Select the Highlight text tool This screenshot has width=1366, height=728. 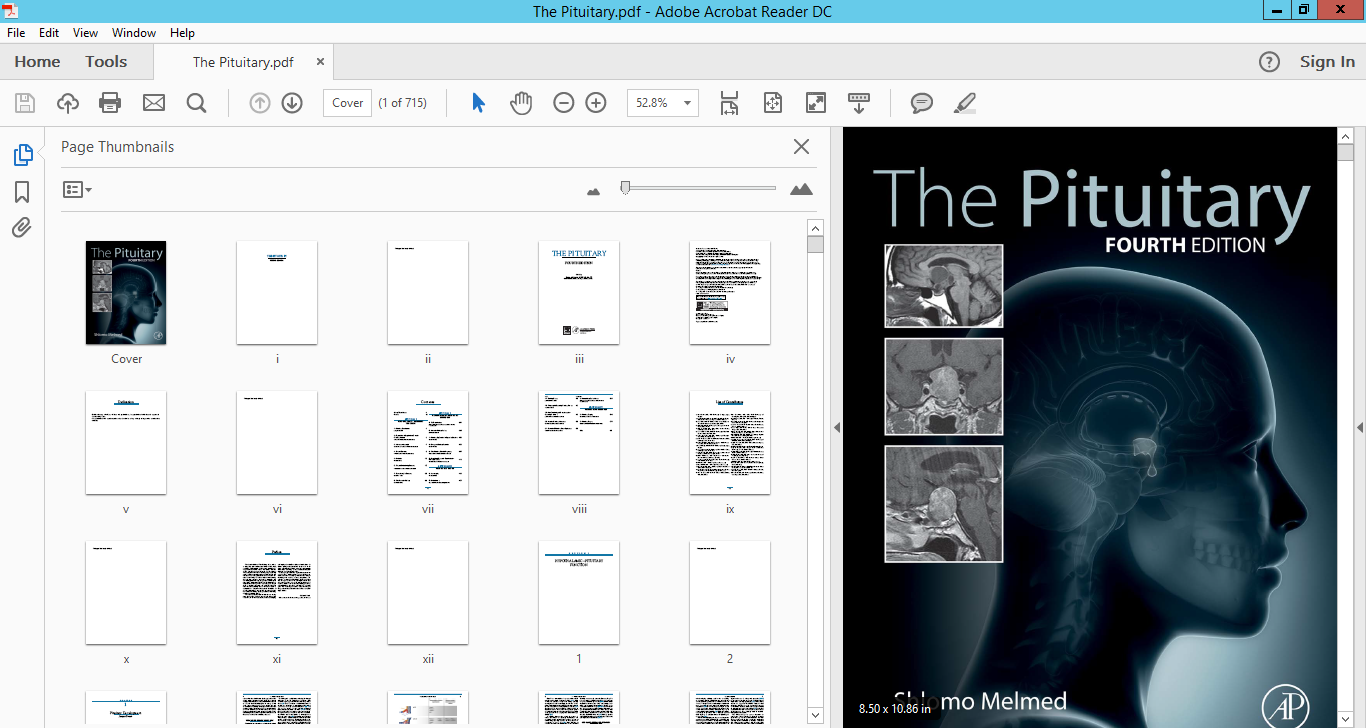pos(965,103)
